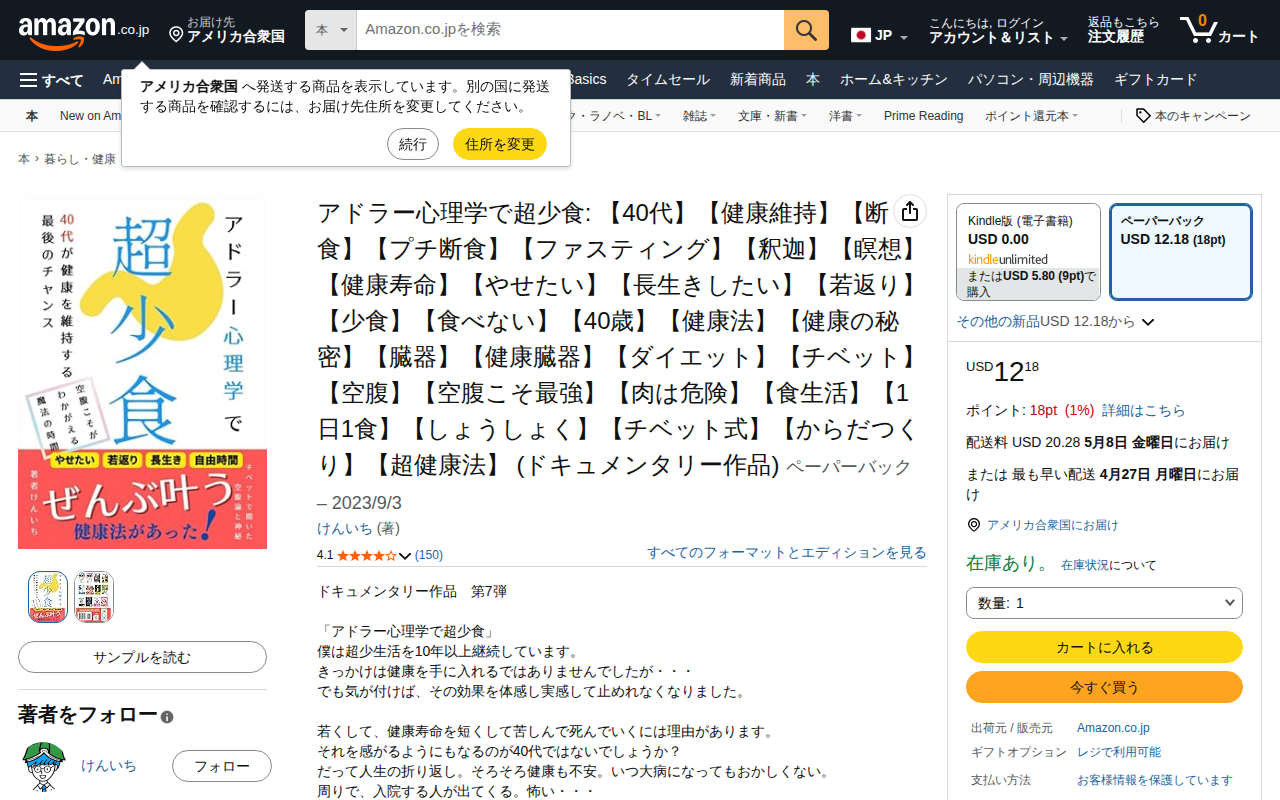Select the second preview thumbnail

tap(94, 597)
